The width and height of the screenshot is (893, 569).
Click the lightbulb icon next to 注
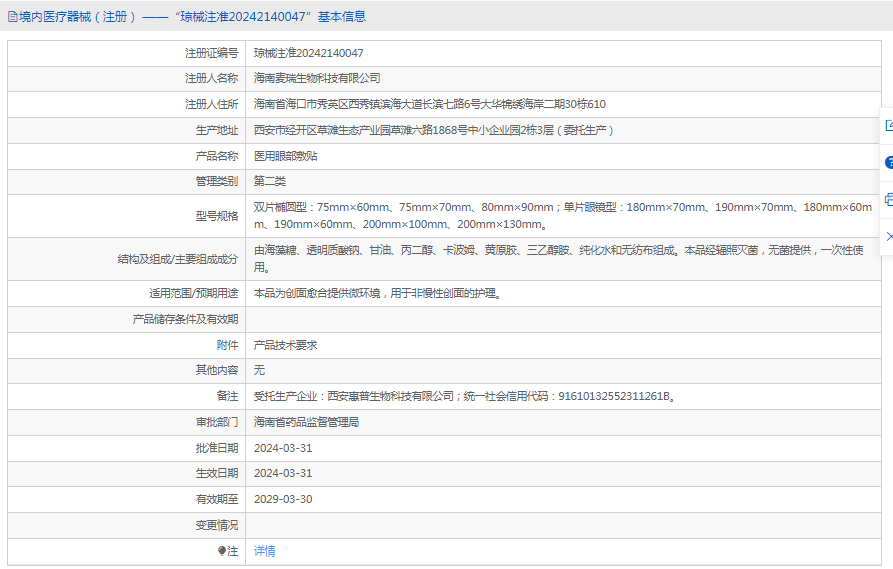(x=222, y=551)
